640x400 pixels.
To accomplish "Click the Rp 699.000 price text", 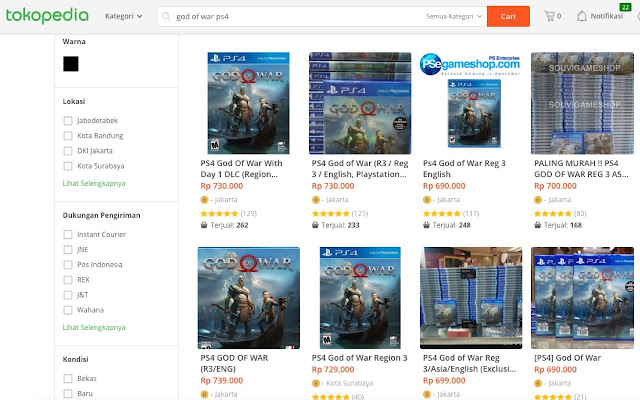I will pos(444,380).
